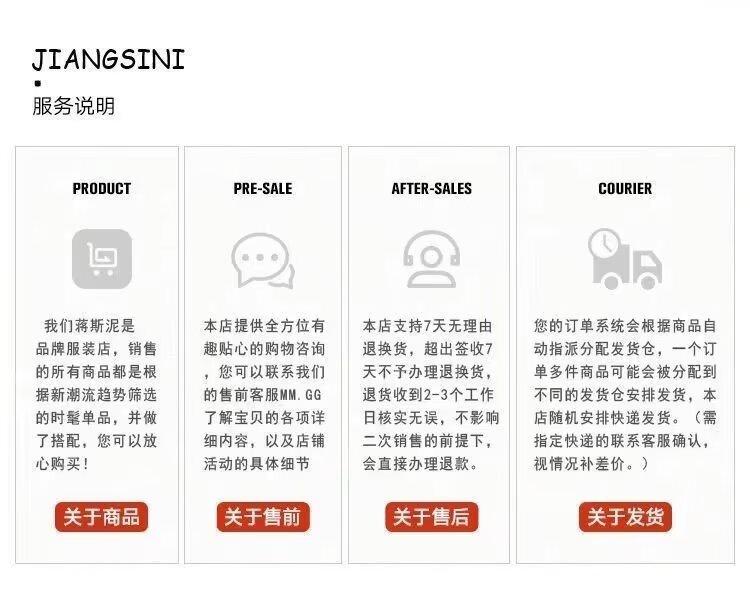Click the pre-sale consultation description text
Viewport: 750px width, 609px height.
tap(264, 395)
